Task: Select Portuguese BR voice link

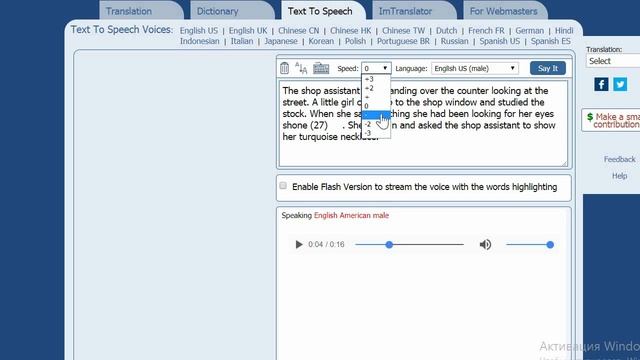Action: pos(403,41)
